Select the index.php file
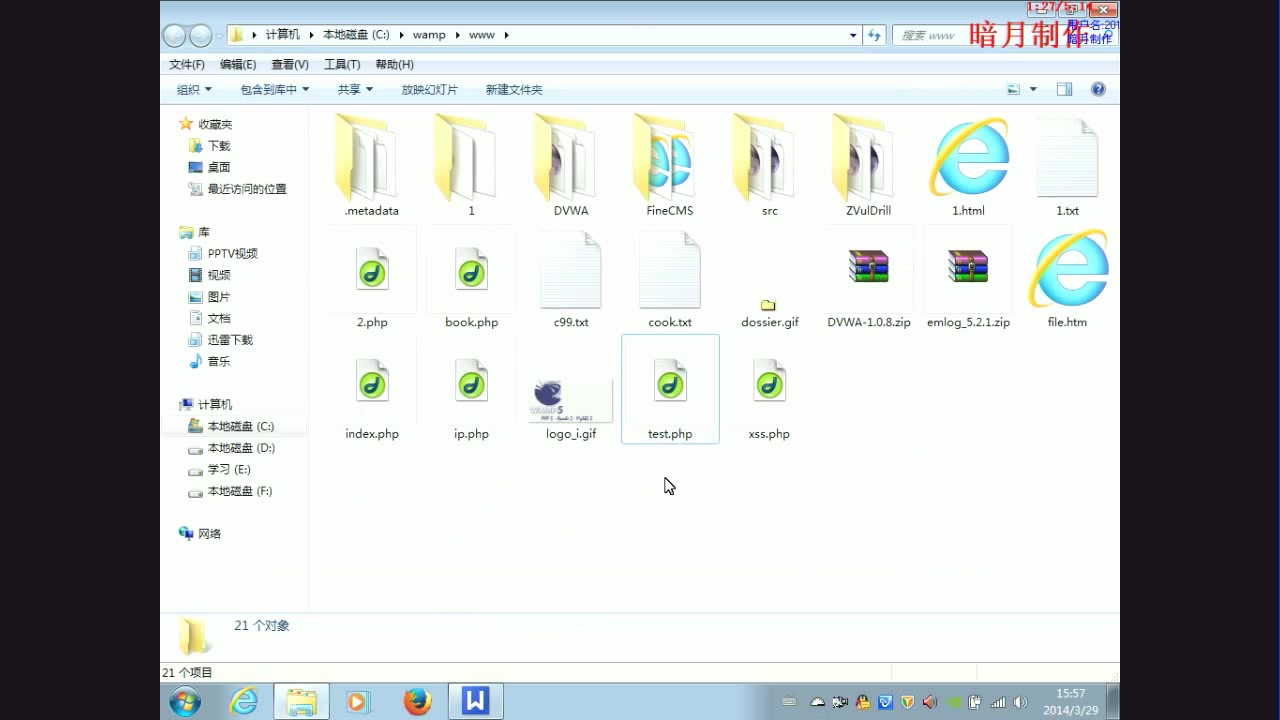The image size is (1280, 720). point(372,389)
